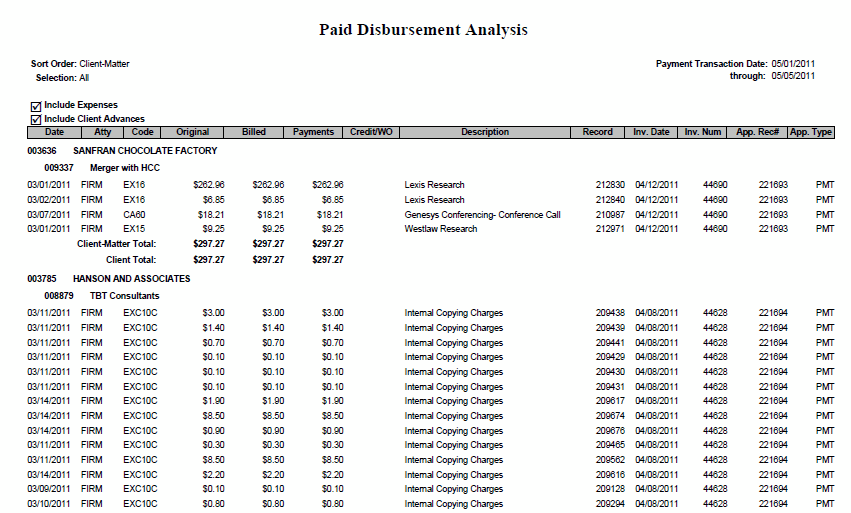The height and width of the screenshot is (513, 851).
Task: Select client SANFRAN CHOCOLATE FACTORY heading
Action: 145,151
